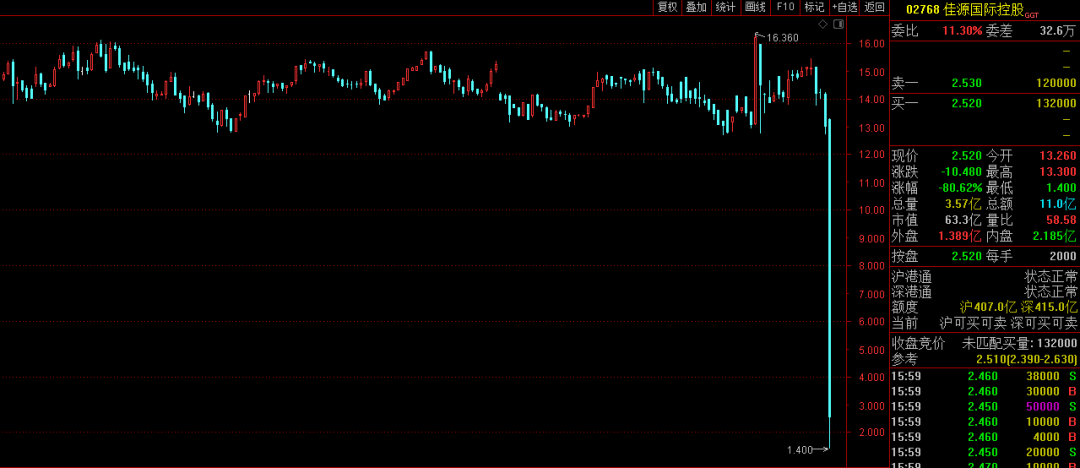Click the 总额 value 11.0亿

pyautogui.click(x=1059, y=204)
